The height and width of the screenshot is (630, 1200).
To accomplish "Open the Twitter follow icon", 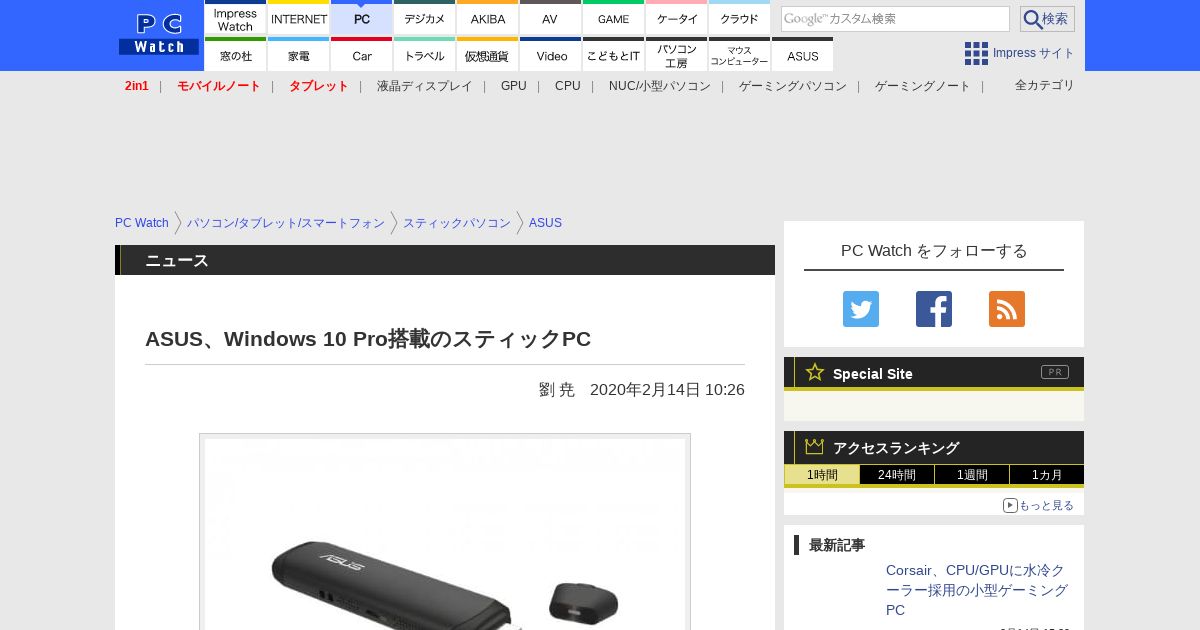I will 861,309.
